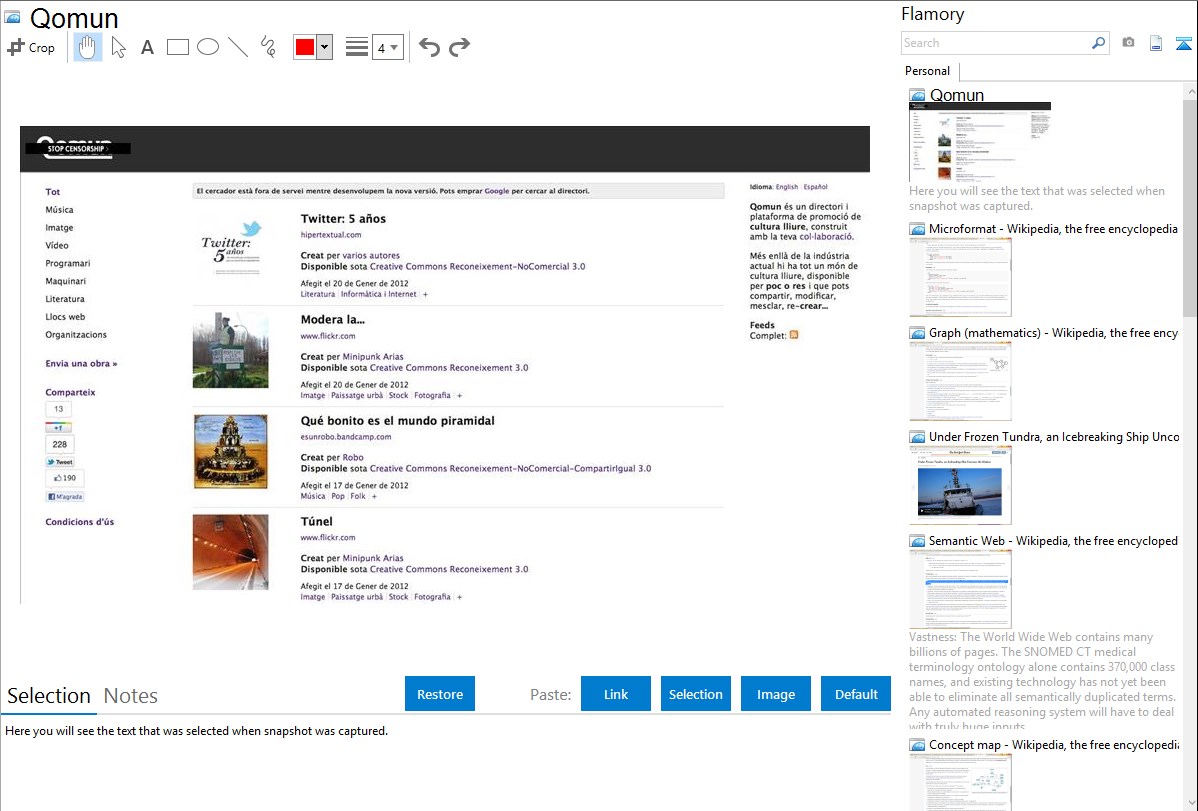
Task: Paste snapshot as Image
Action: pyautogui.click(x=775, y=694)
